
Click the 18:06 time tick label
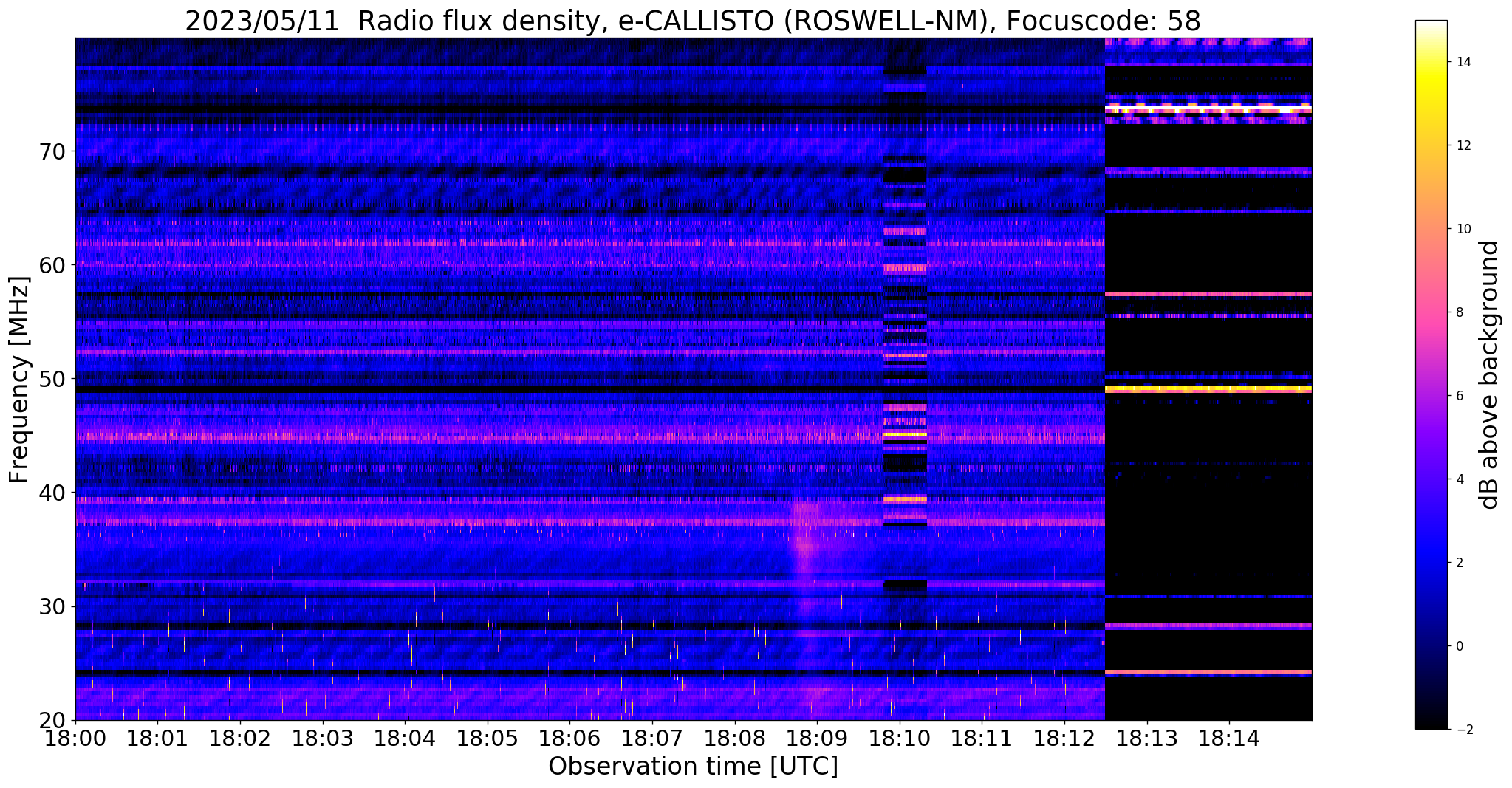[x=570, y=737]
